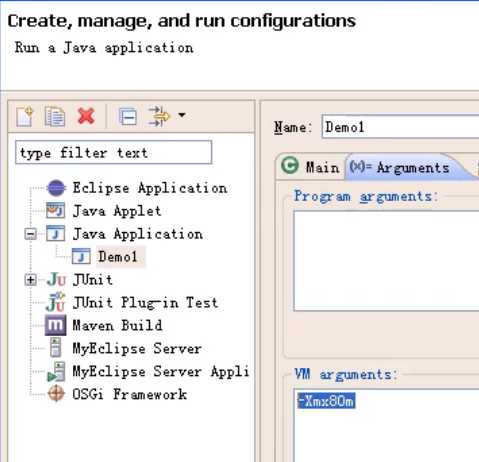This screenshot has width=479, height=462.
Task: Select MyEclipse Server Appli entry
Action: (x=161, y=371)
